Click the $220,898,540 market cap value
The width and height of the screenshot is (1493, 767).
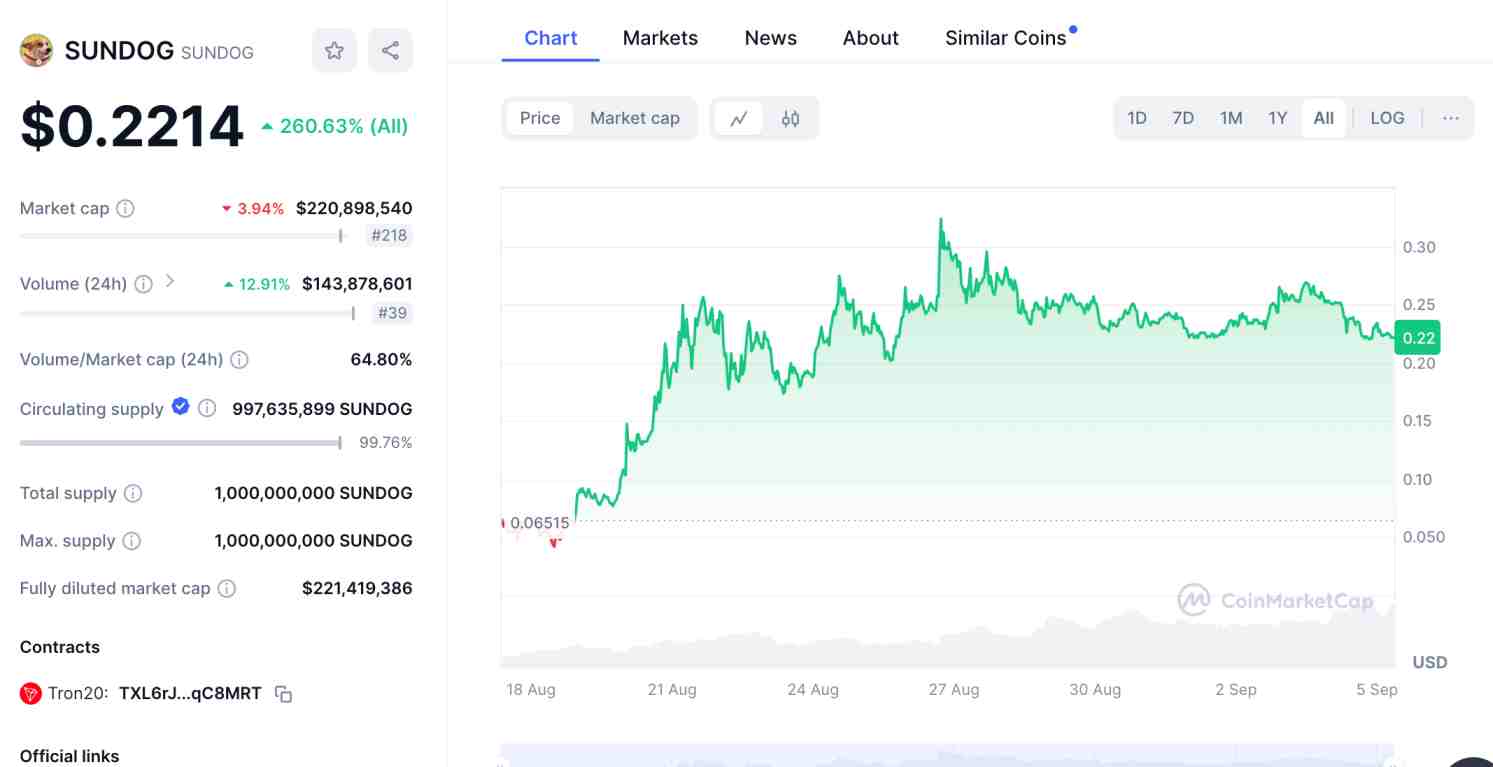(x=354, y=208)
